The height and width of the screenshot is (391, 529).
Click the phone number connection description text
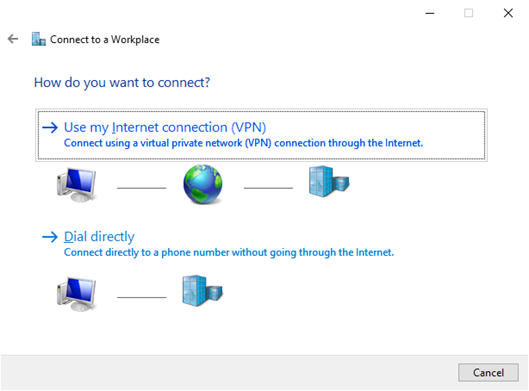(229, 252)
